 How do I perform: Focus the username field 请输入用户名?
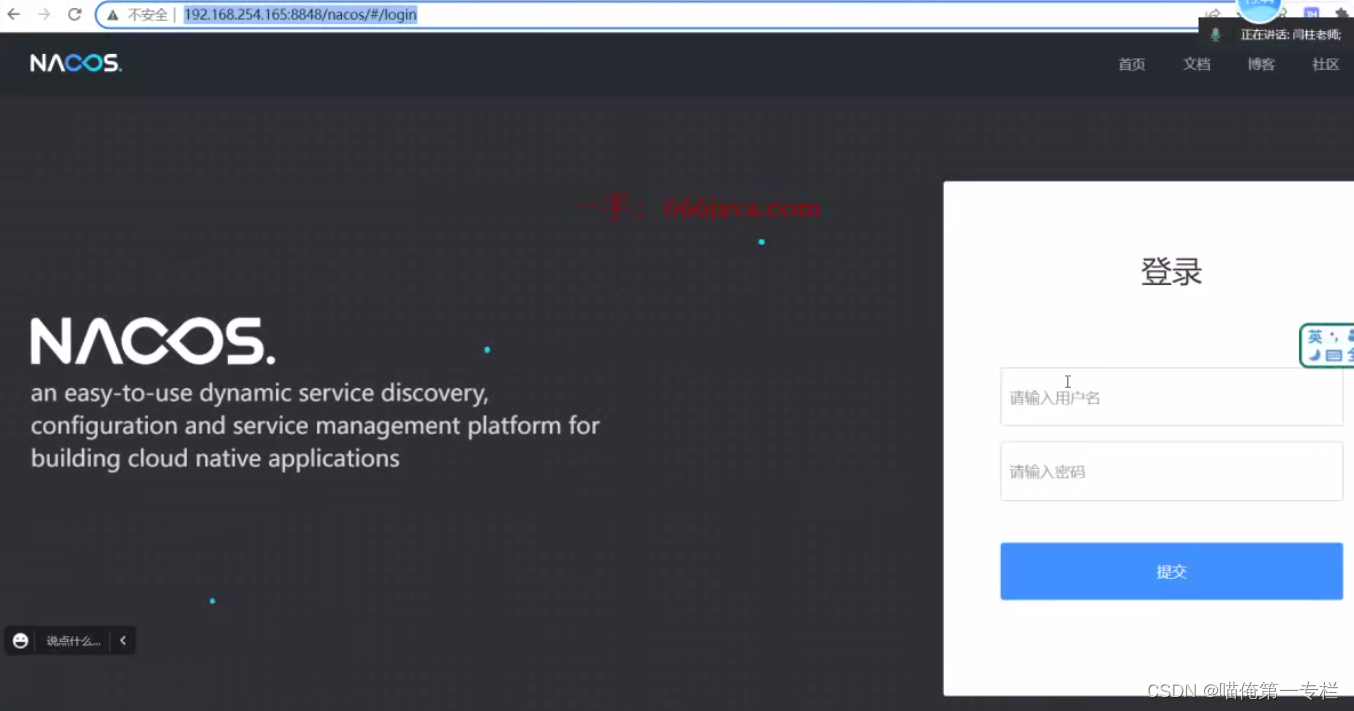pyautogui.click(x=1171, y=397)
